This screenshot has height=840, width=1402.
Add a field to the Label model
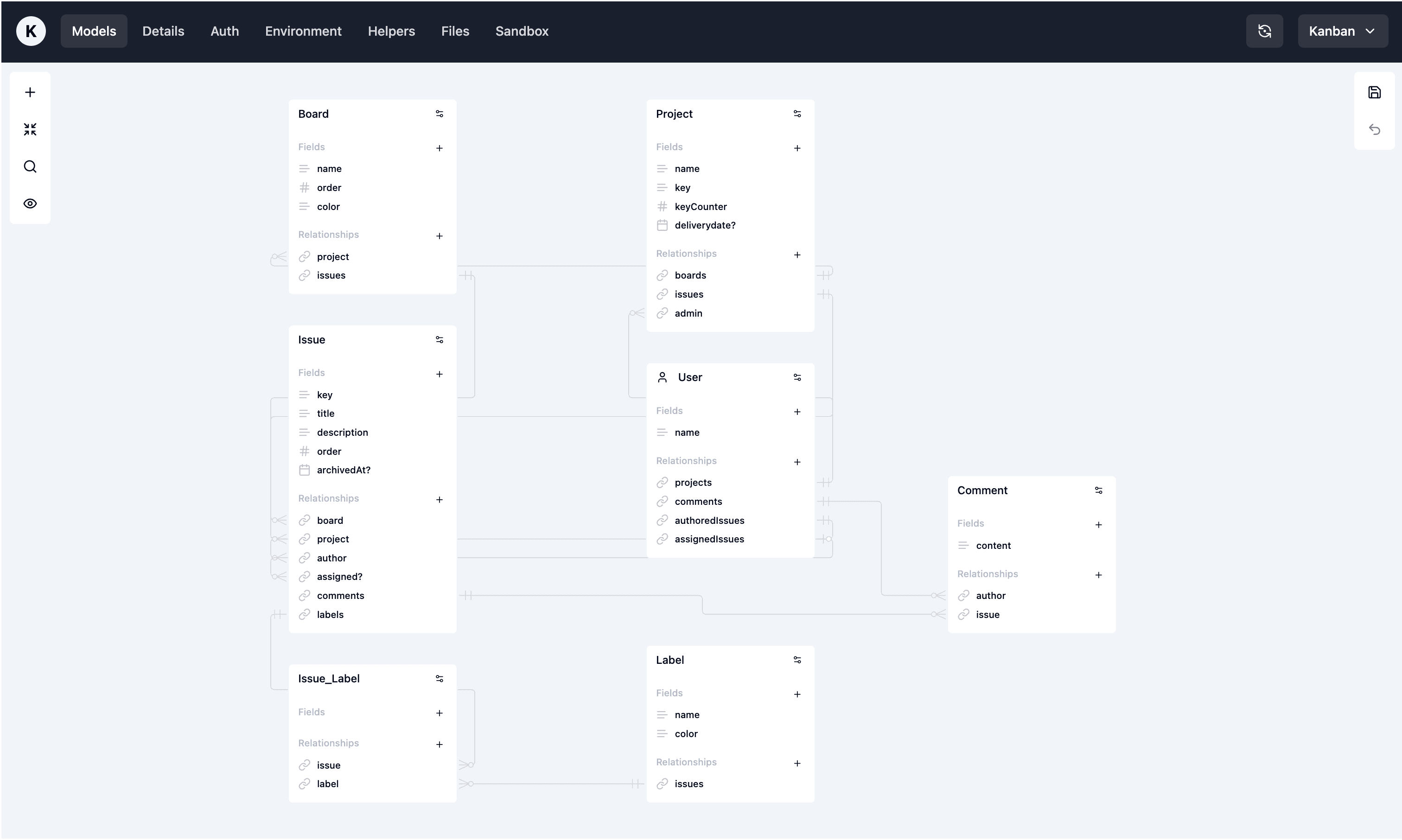(797, 694)
